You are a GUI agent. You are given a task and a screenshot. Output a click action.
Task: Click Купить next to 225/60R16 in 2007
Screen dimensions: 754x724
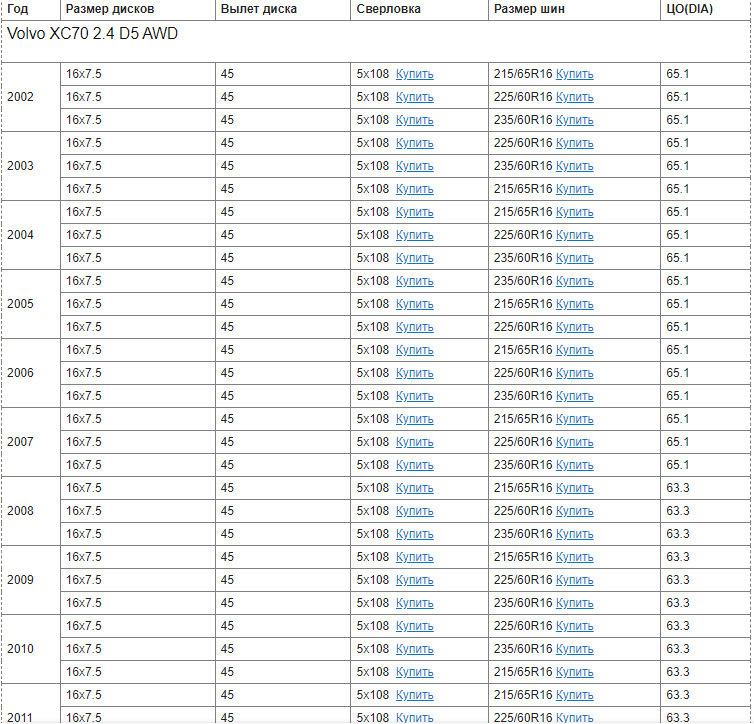(575, 442)
